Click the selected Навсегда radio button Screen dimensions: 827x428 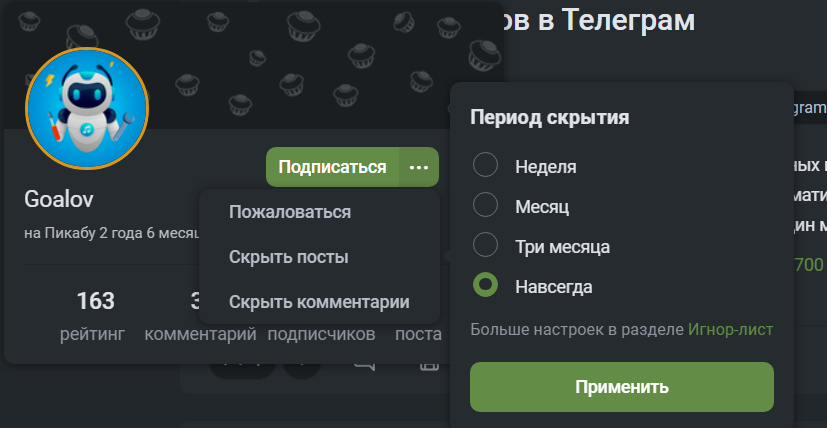tap(485, 285)
